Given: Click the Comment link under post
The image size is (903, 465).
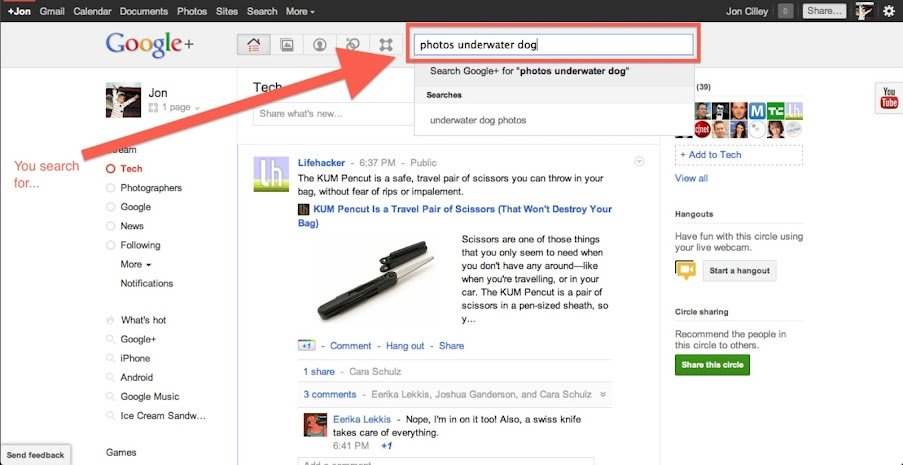Looking at the screenshot, I should coord(351,346).
